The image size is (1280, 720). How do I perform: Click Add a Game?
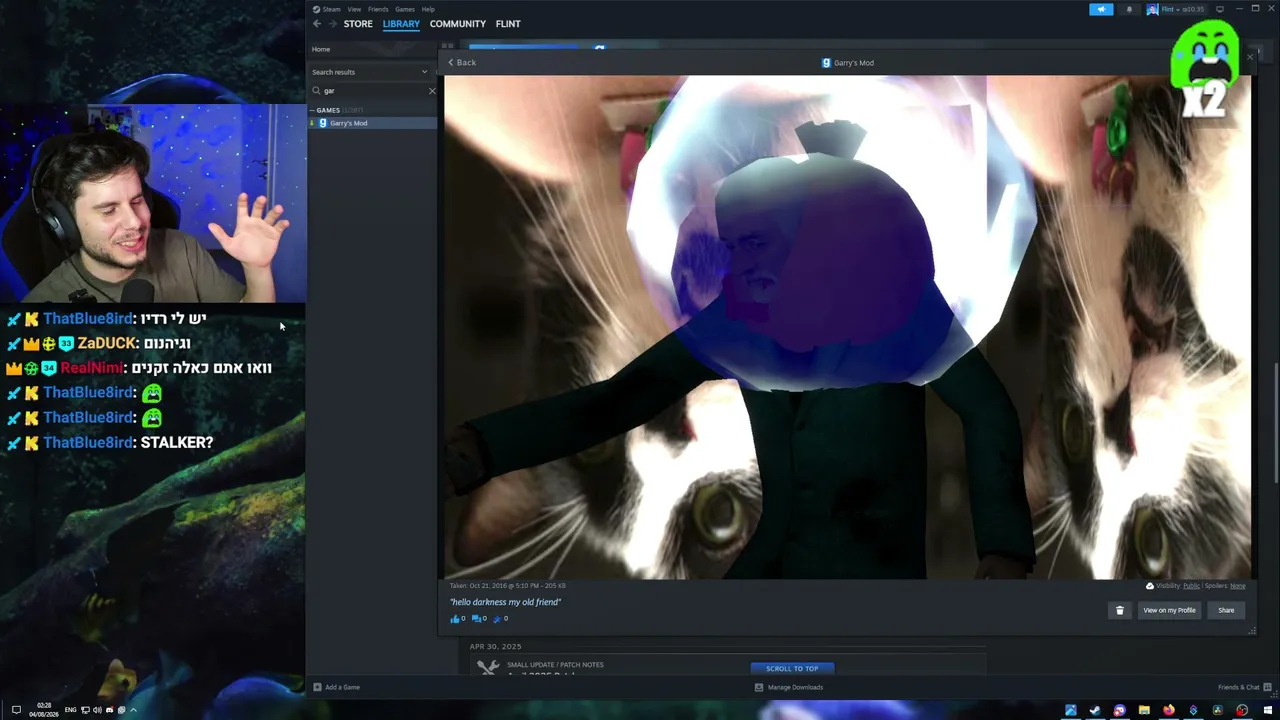[x=337, y=687]
